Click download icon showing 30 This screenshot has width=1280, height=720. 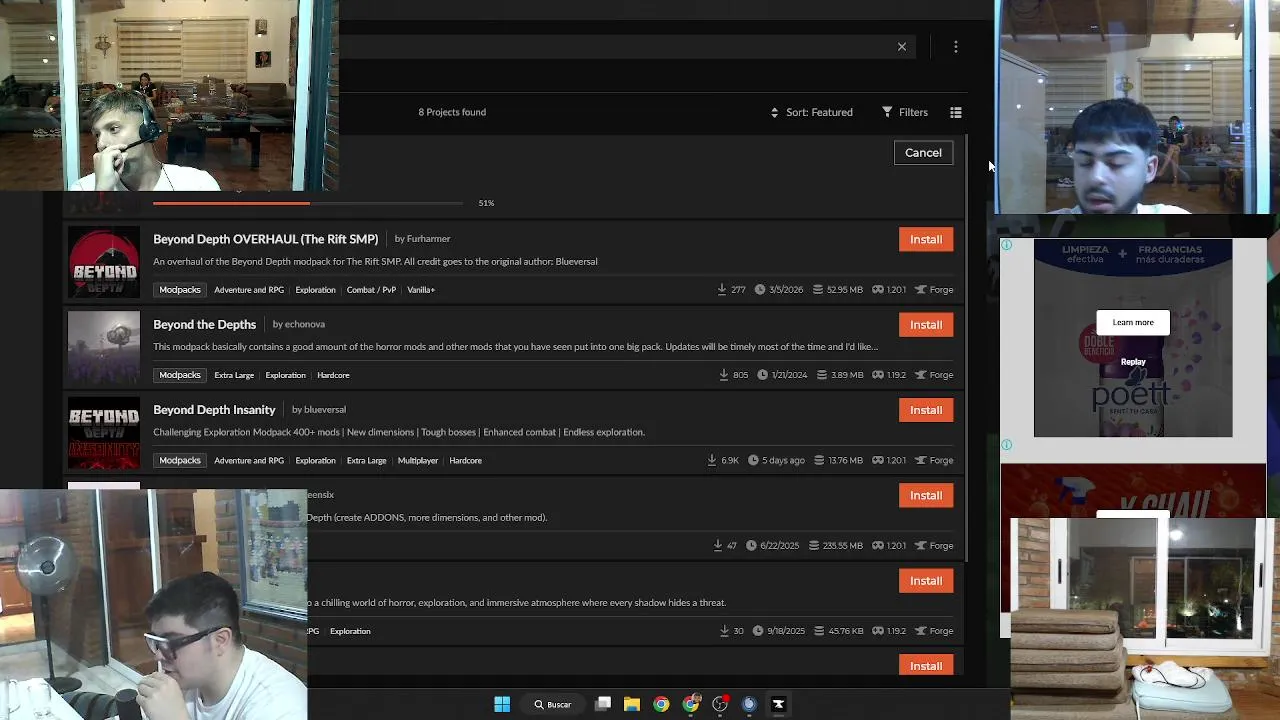pyautogui.click(x=724, y=631)
